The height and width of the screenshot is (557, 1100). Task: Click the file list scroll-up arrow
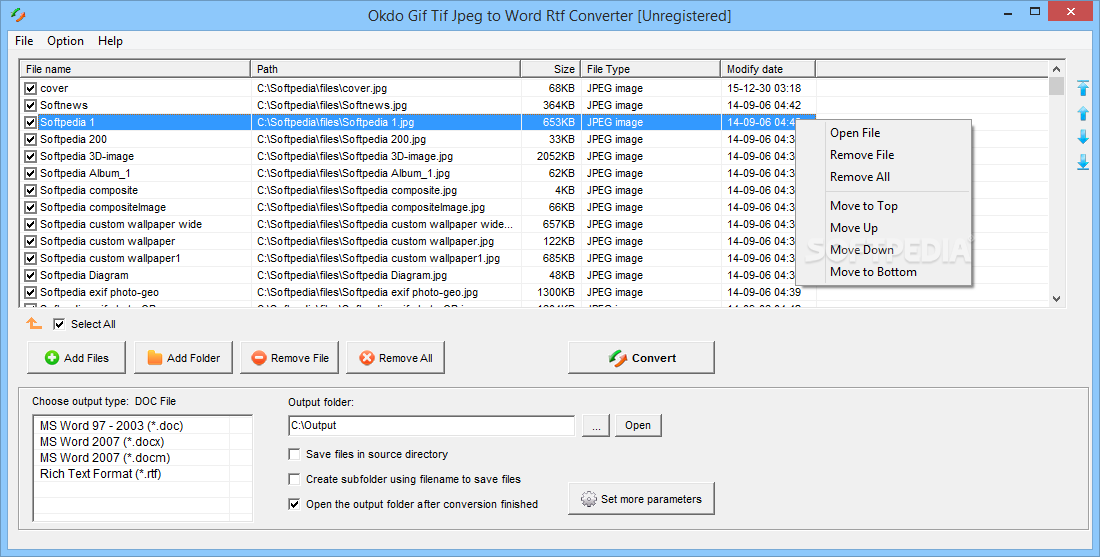coord(1057,69)
